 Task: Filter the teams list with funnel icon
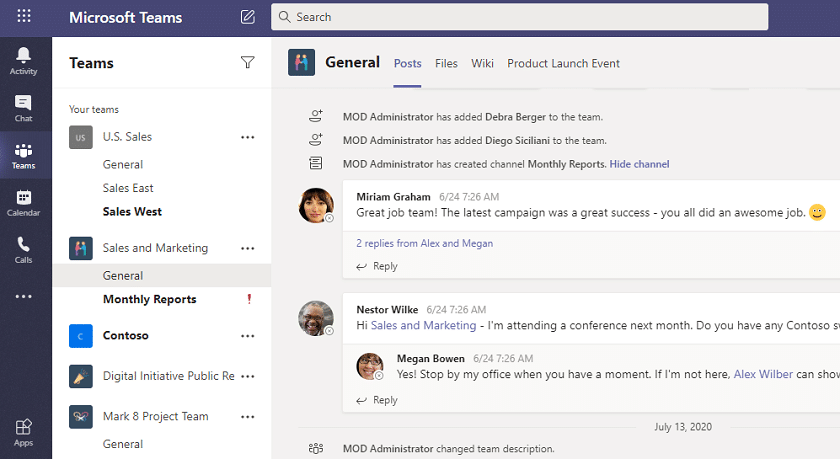(248, 63)
